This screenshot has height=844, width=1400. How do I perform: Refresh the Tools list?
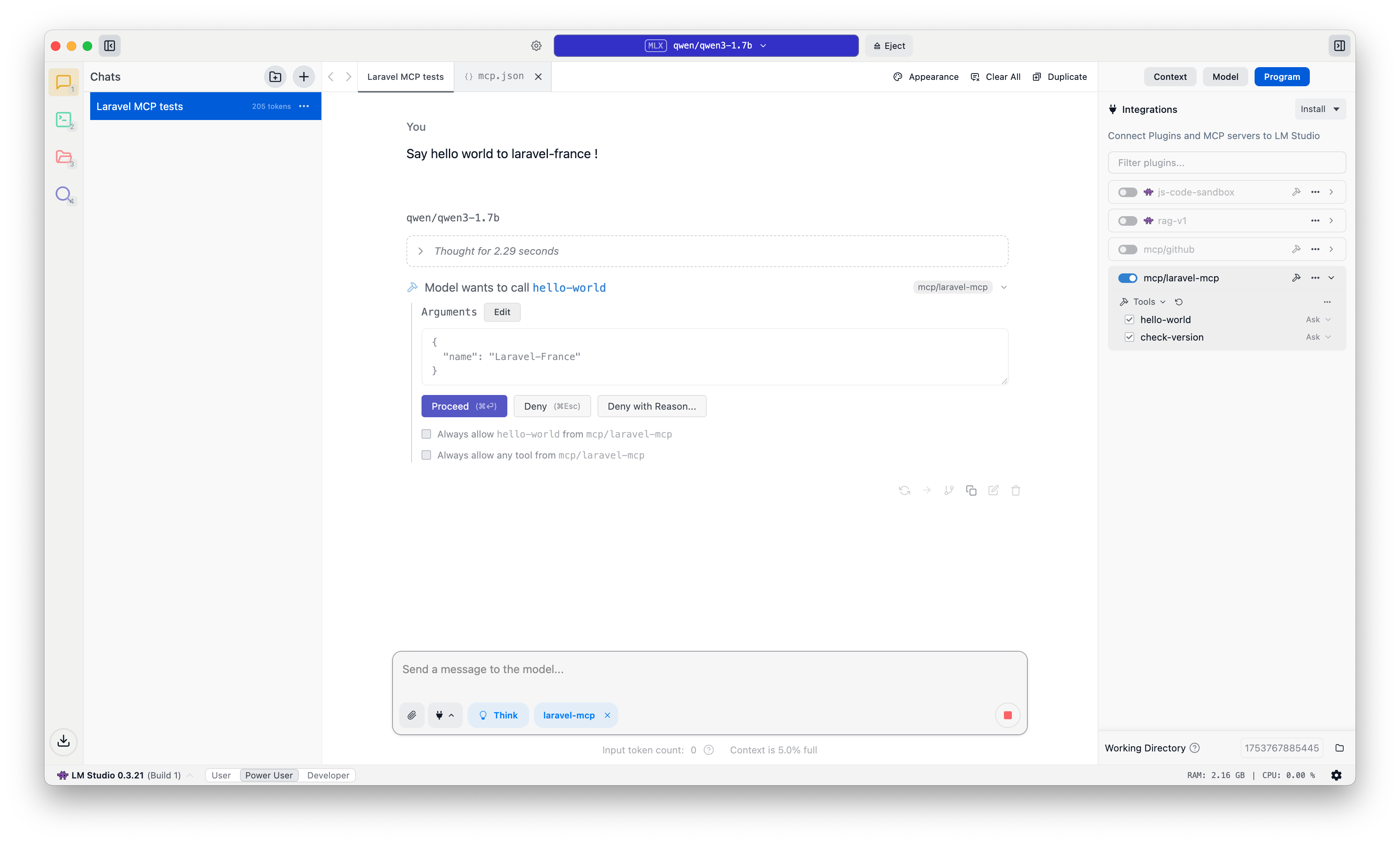tap(1179, 302)
